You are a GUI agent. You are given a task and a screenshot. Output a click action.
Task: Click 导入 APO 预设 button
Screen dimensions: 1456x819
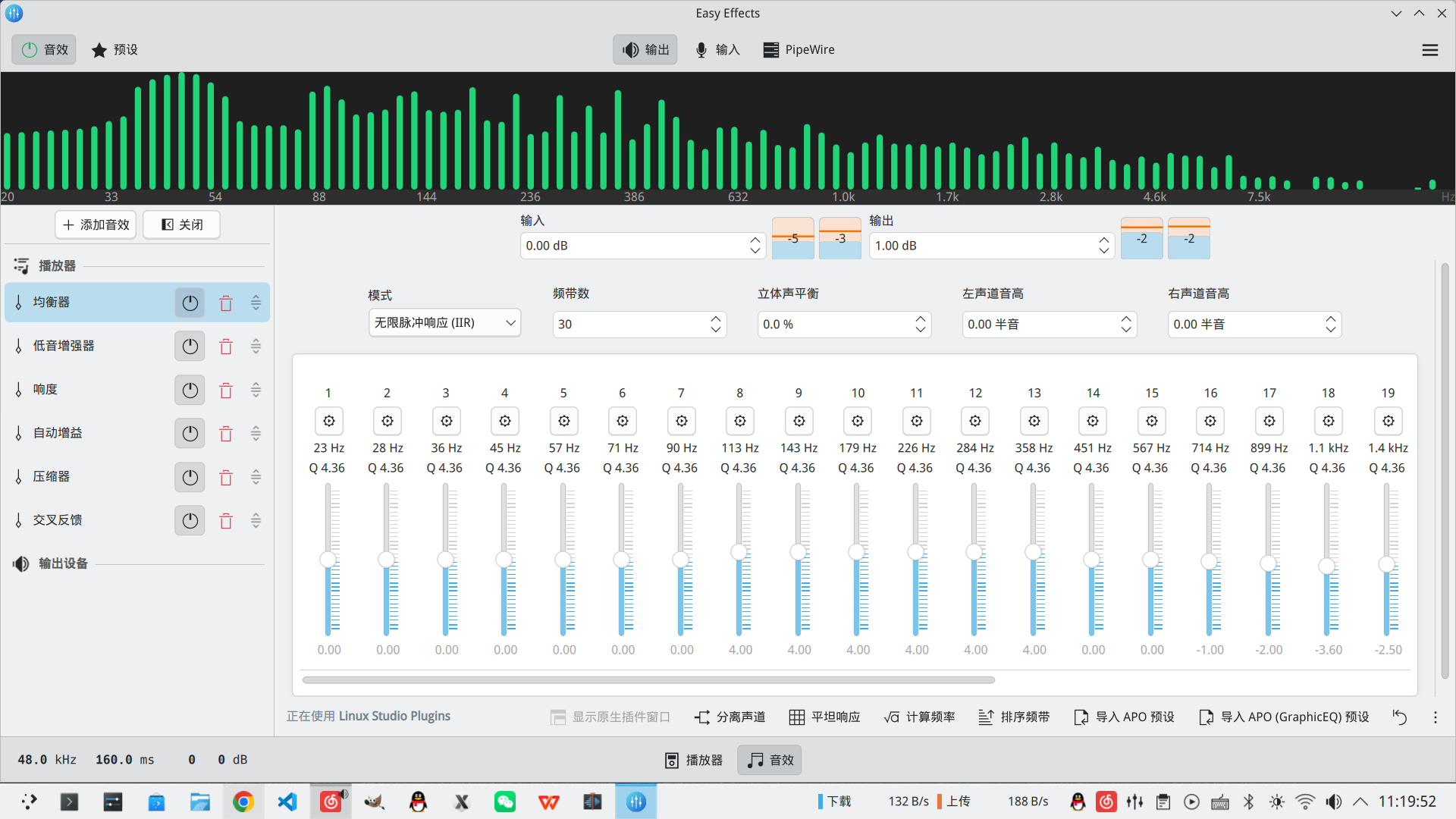click(1124, 717)
